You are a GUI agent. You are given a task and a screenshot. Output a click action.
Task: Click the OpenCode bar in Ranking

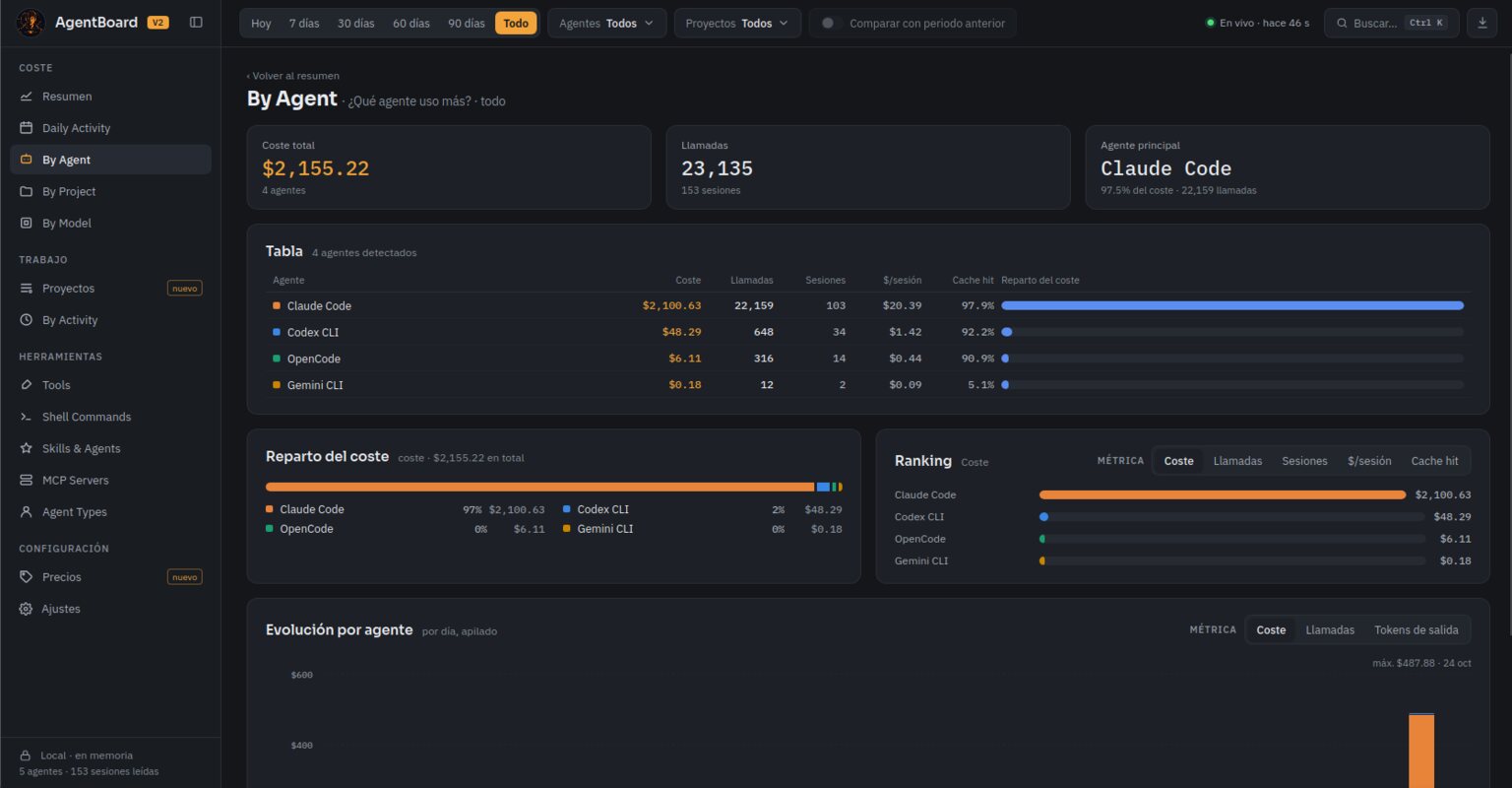(1232, 539)
